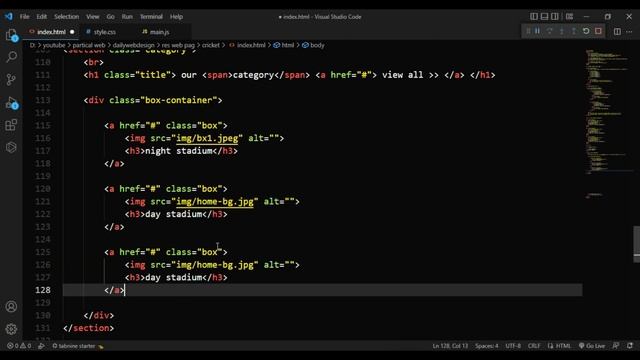640x360 pixels.
Task: Switch to the index.html tab
Action: click(51, 32)
